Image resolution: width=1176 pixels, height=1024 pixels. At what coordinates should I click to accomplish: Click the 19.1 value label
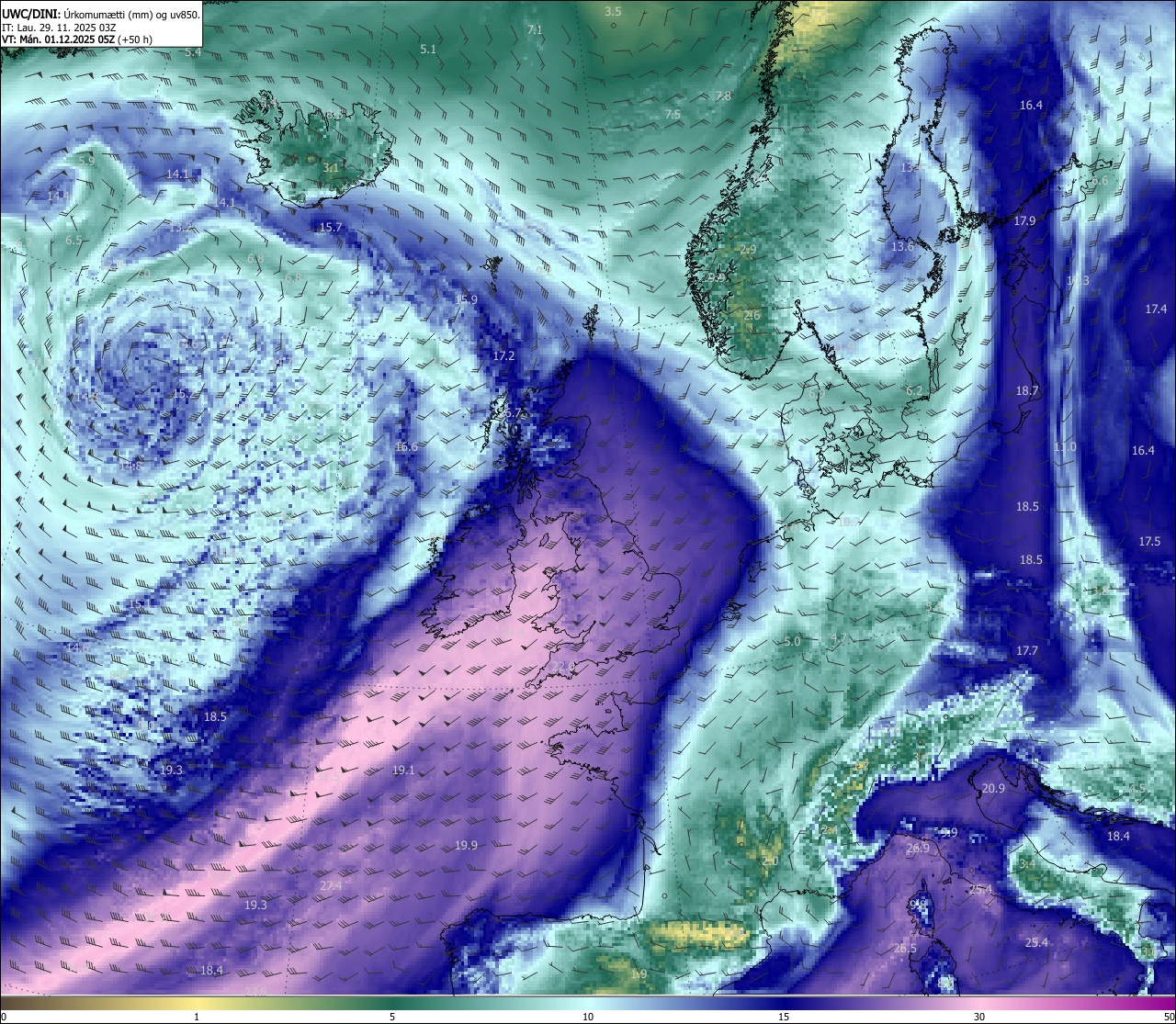[x=403, y=770]
